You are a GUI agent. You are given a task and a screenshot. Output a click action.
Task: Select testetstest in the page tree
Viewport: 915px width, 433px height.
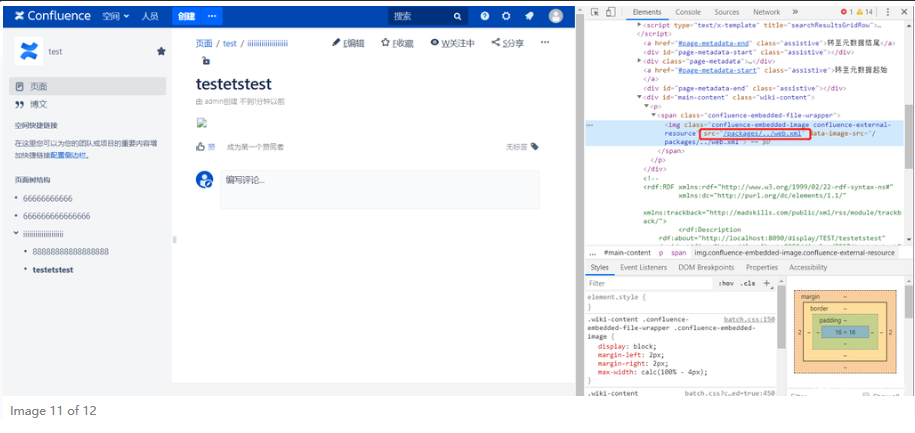coord(53,270)
